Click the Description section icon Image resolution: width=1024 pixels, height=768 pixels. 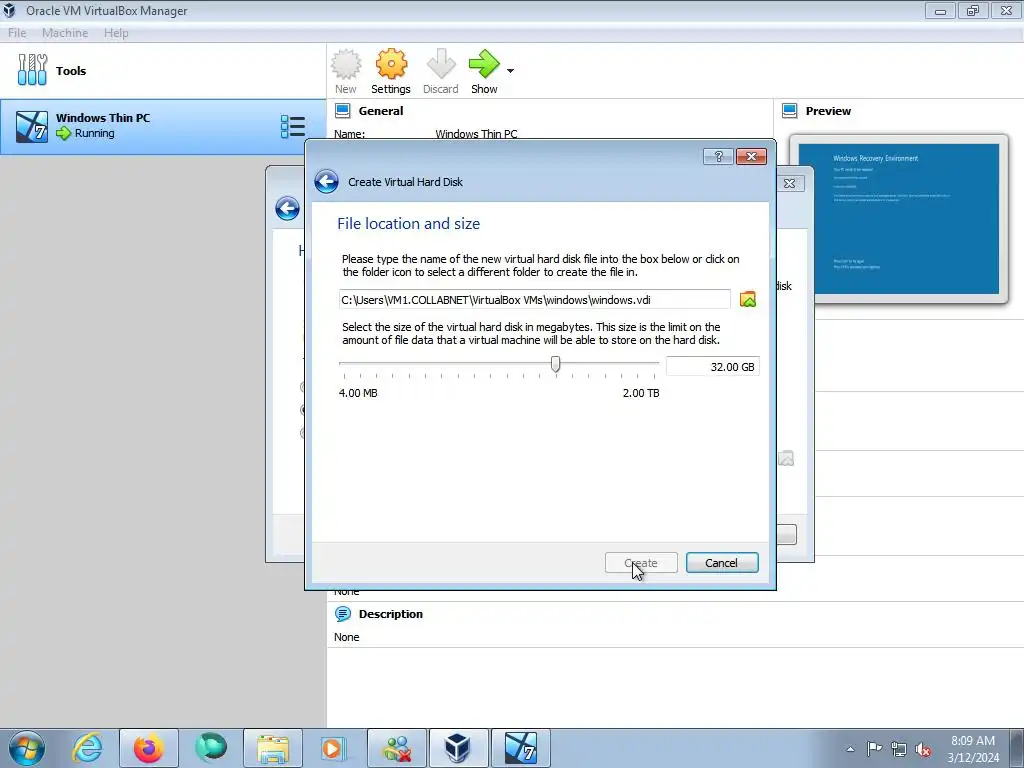[x=343, y=614]
